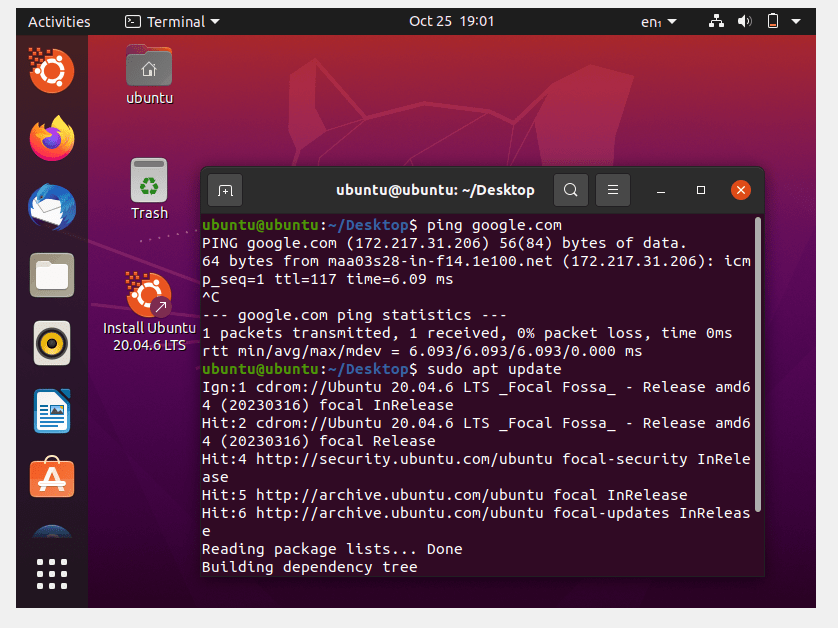
Task: Open system menu dropdown arrow
Action: (x=796, y=21)
